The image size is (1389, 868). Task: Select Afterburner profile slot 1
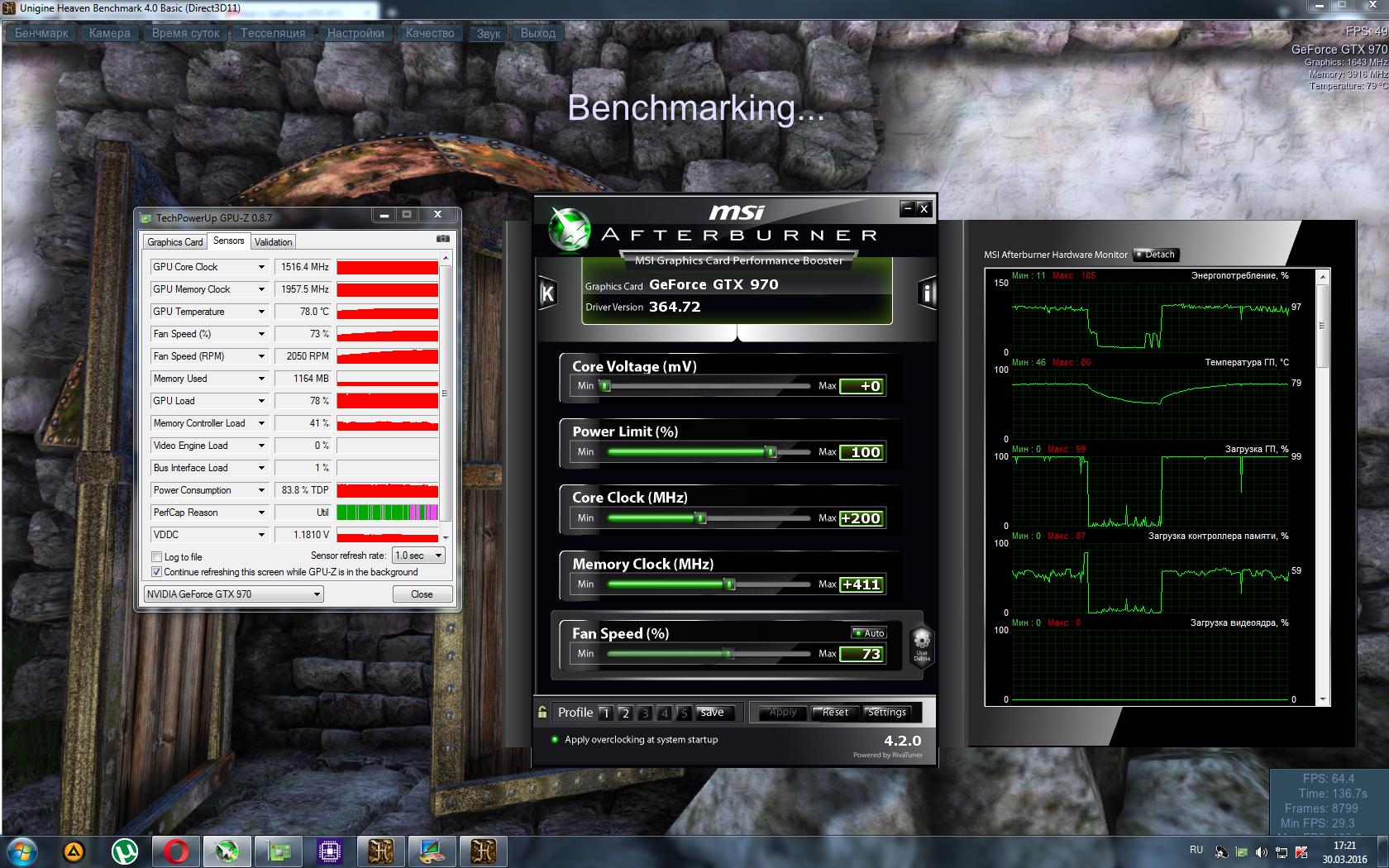[606, 713]
